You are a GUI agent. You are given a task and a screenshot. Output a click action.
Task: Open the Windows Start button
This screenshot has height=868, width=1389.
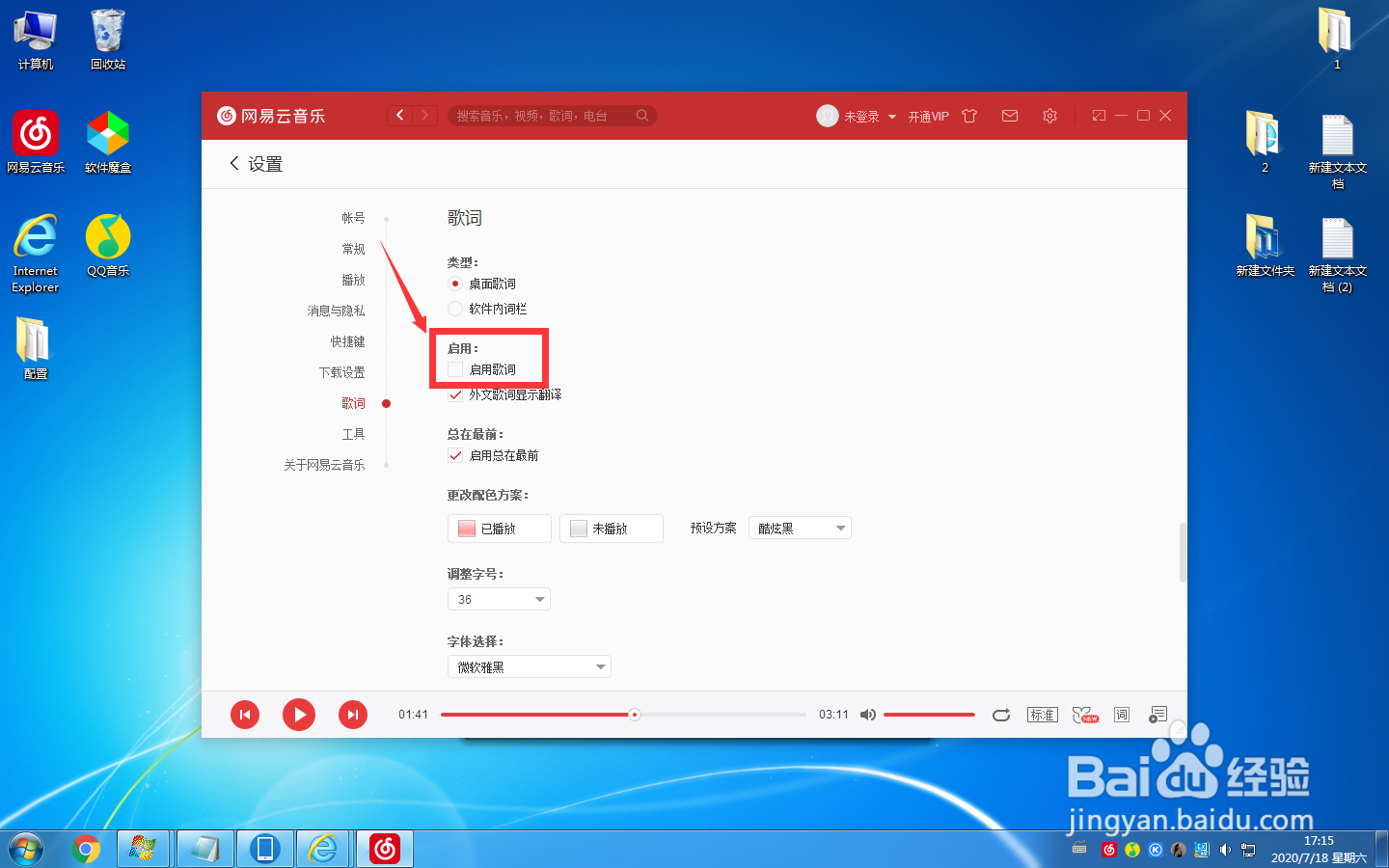26,849
